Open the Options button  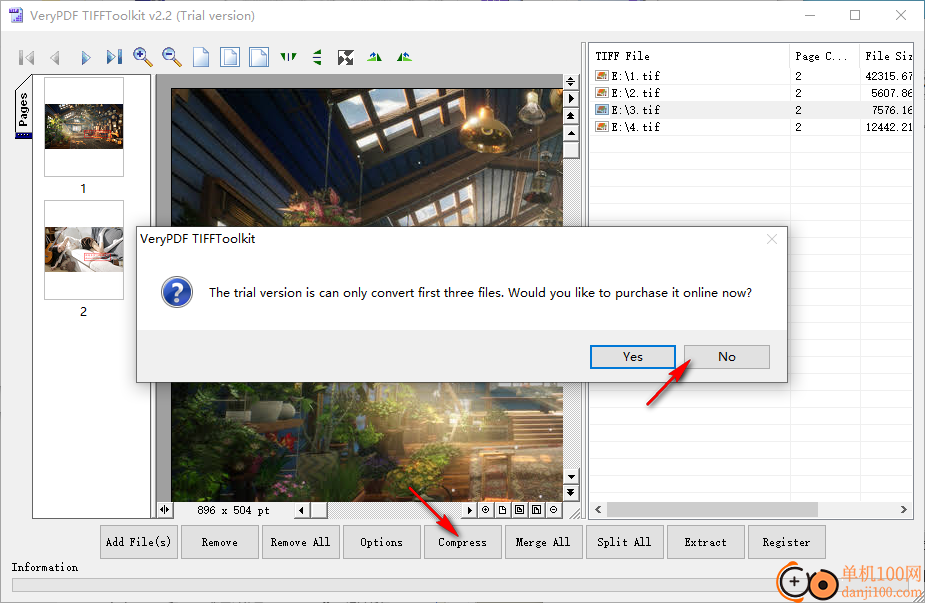(x=382, y=542)
